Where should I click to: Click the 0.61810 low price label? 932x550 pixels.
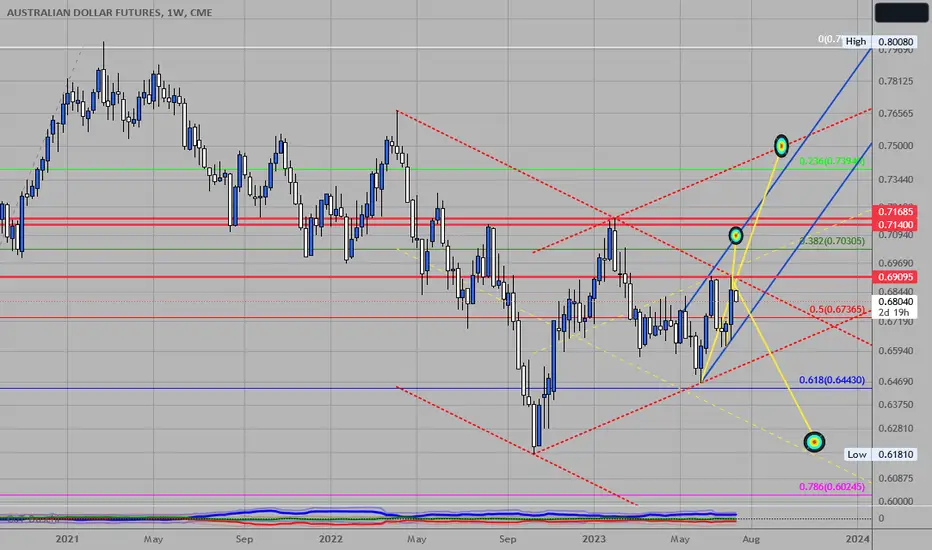pos(895,454)
